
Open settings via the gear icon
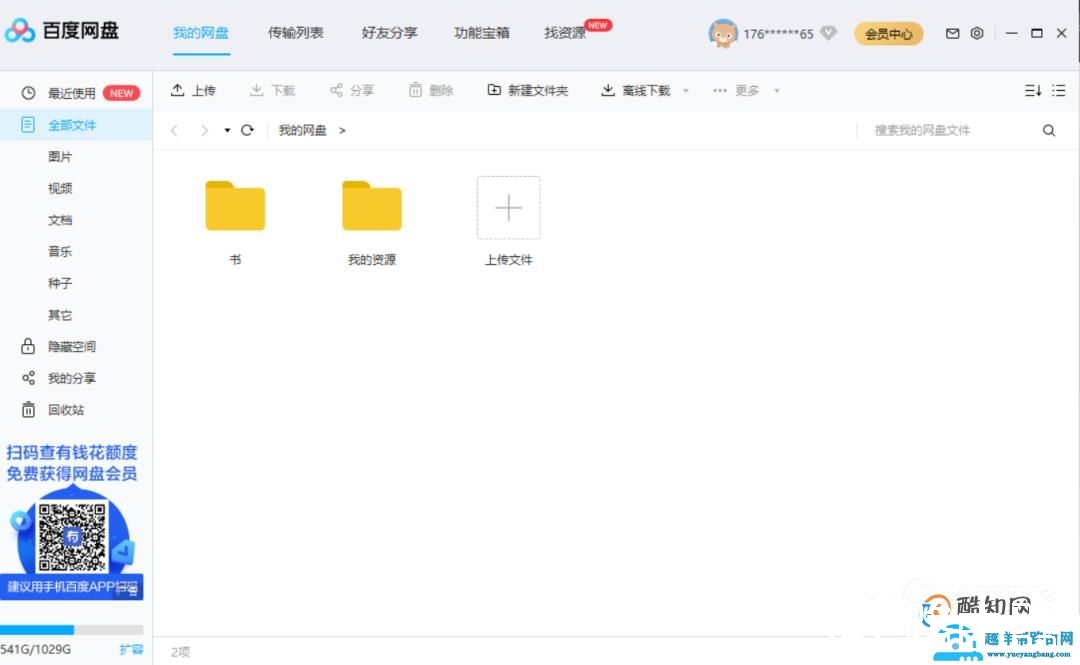point(977,33)
